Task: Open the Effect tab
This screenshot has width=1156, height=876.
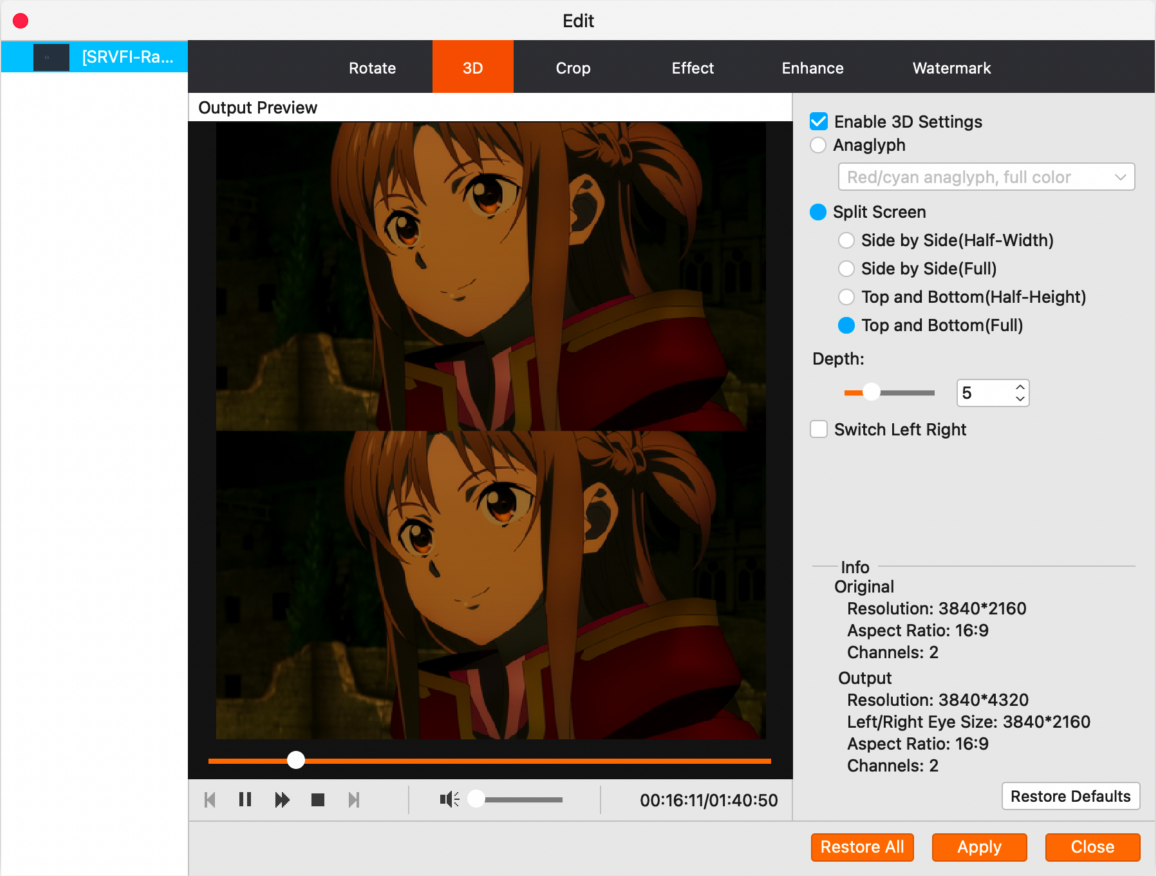Action: click(x=692, y=68)
